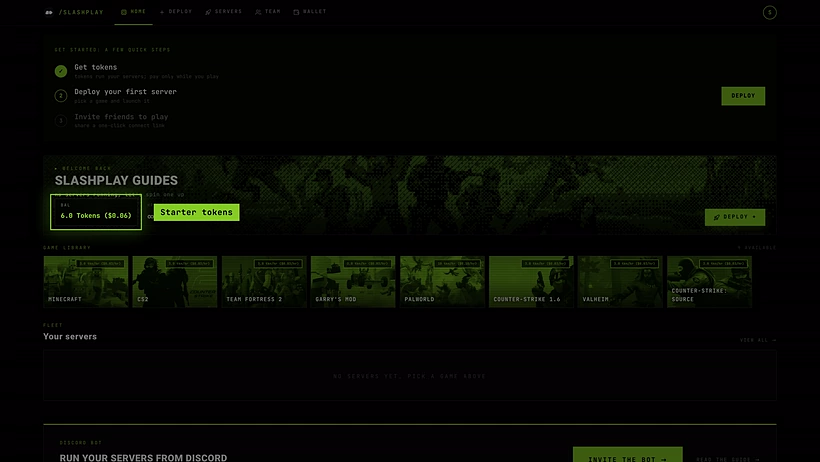Select the Team Fortress 2 card
820x462 pixels.
click(264, 281)
